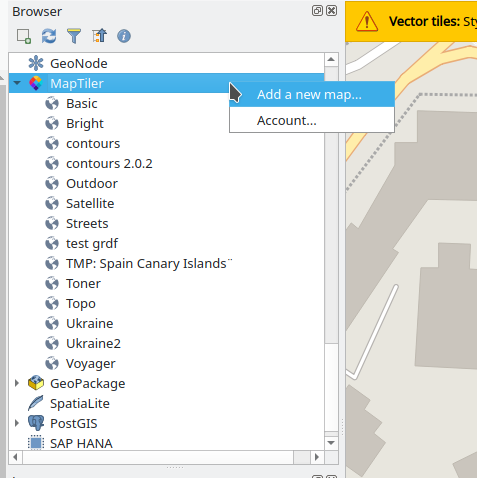Click the globe icon beside contours 2.0.2
Screen dimensions: 477x478
pyautogui.click(x=52, y=163)
